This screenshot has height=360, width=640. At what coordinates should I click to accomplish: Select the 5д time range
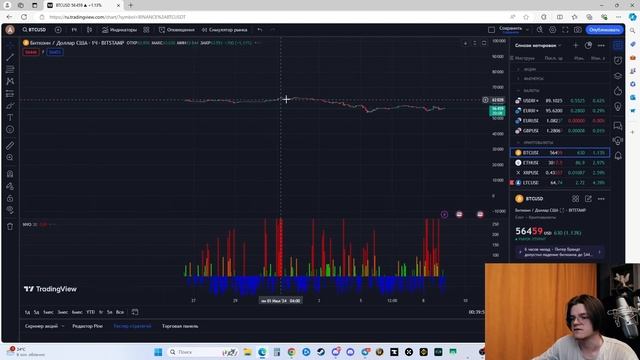36,312
